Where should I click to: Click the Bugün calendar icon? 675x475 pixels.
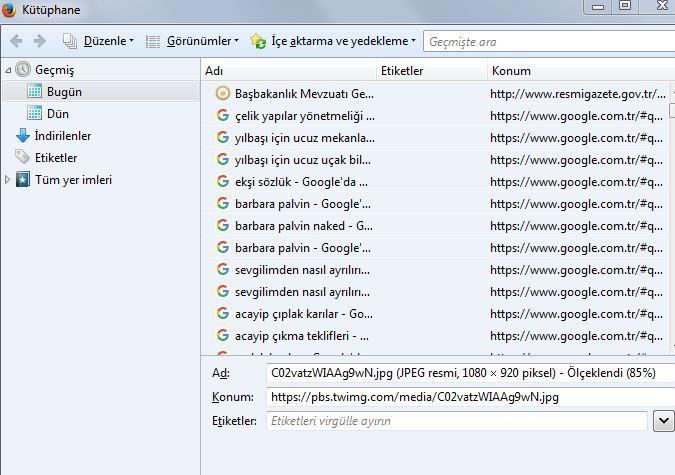coord(34,91)
